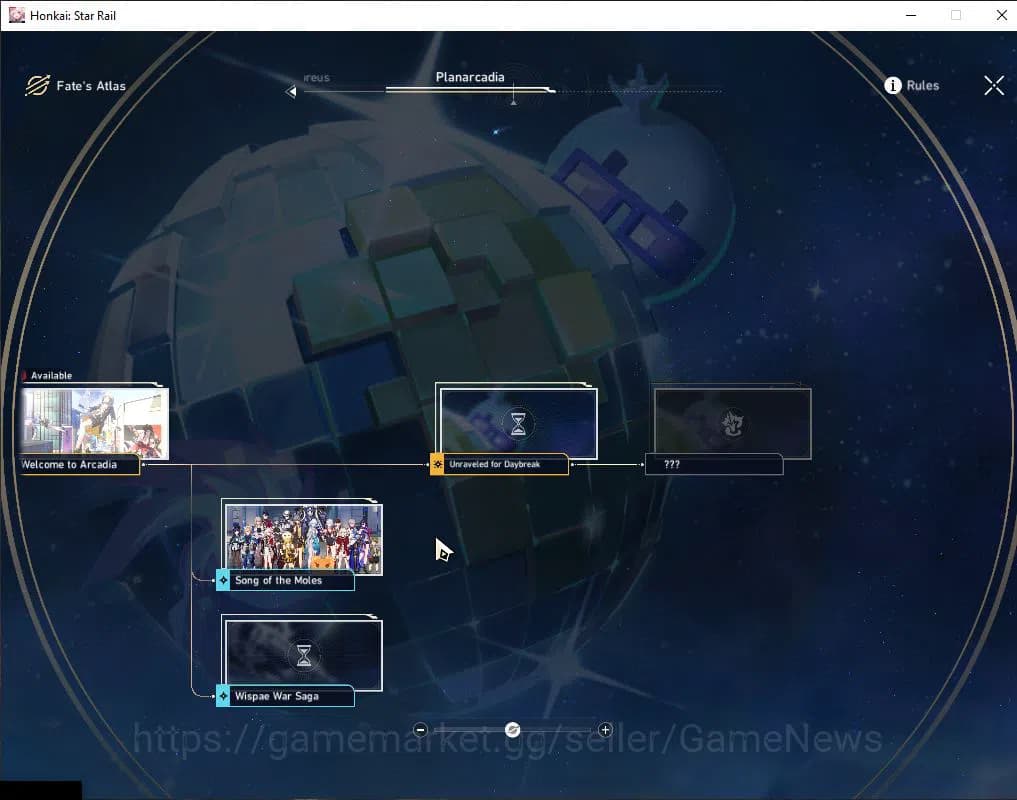Click the locked emblem icon on the ??? card
The height and width of the screenshot is (800, 1017).
[731, 423]
